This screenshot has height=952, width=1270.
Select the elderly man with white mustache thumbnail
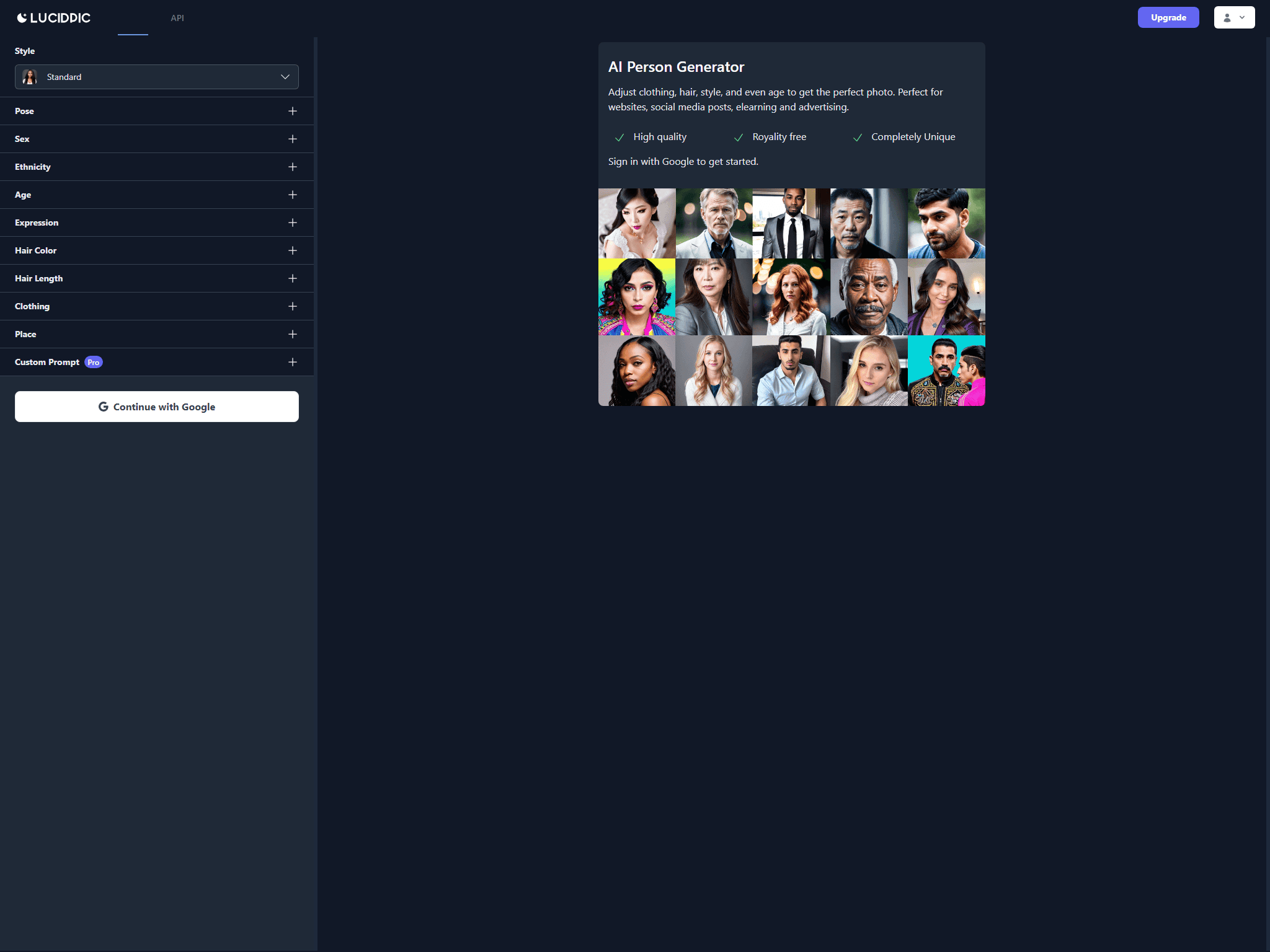click(869, 297)
